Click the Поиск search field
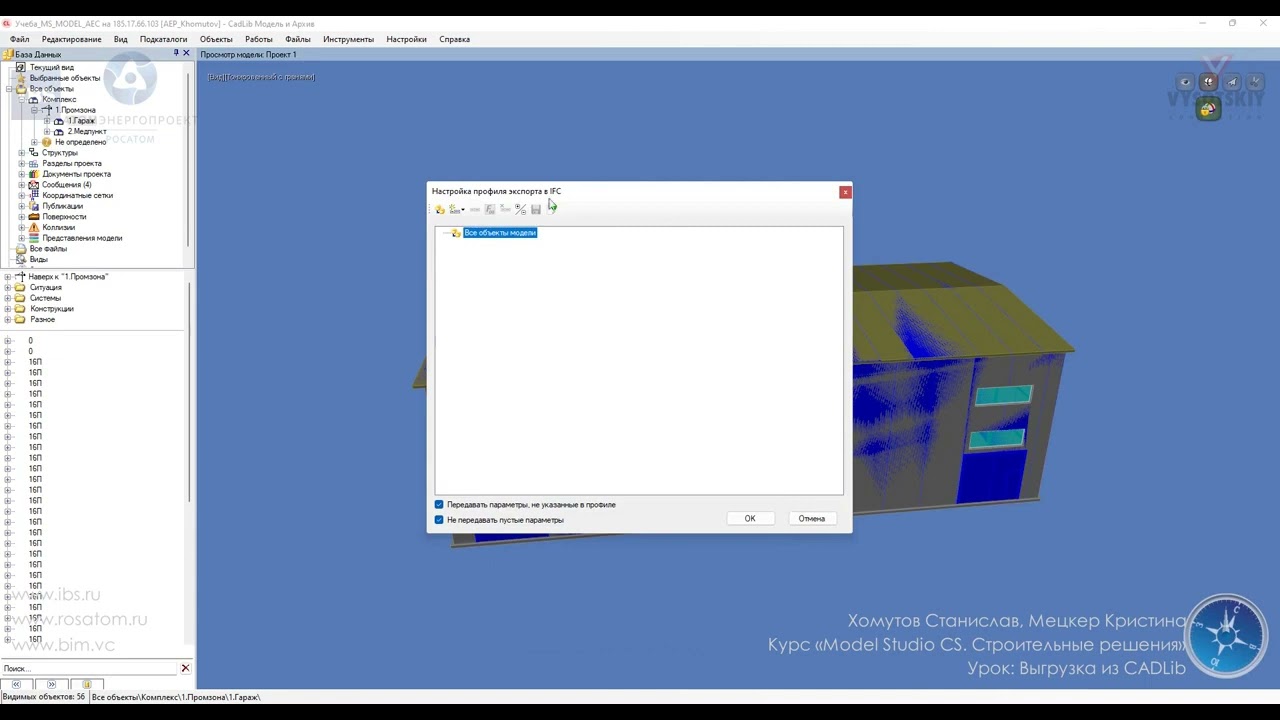 click(88, 668)
